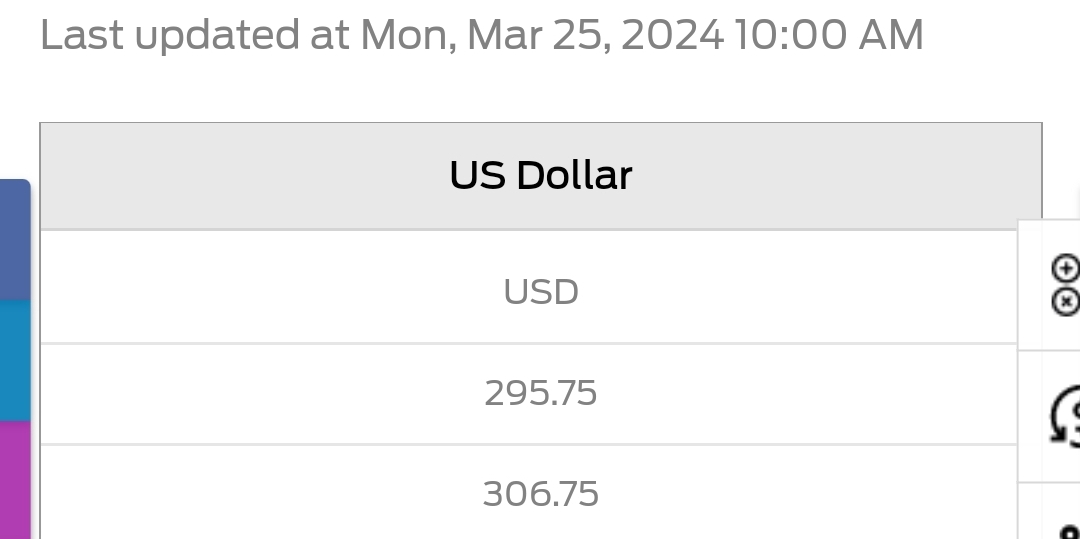The width and height of the screenshot is (1080, 539).
Task: Click the circled multiply symbol
Action: coord(1066,302)
